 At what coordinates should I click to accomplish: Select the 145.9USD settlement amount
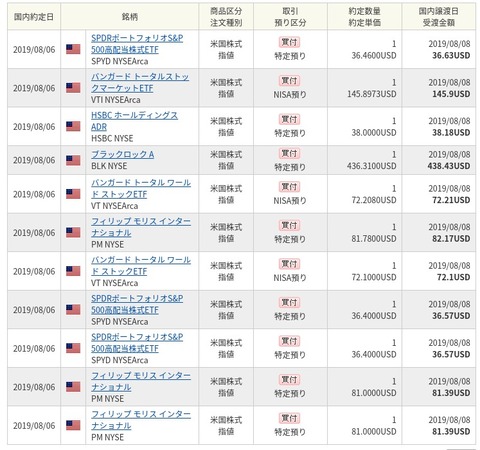point(451,94)
